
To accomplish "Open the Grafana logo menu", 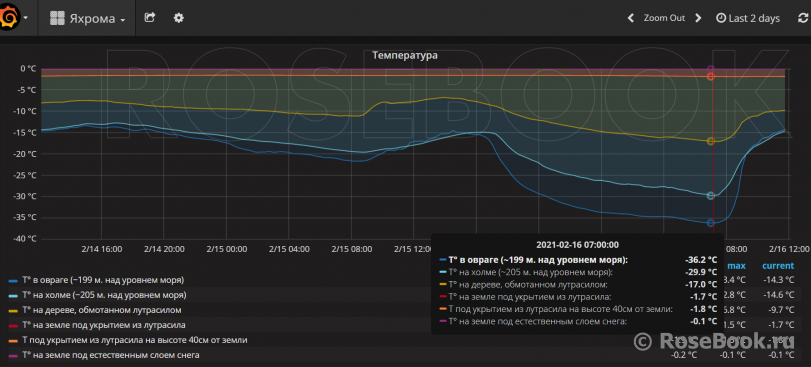I will coord(9,18).
